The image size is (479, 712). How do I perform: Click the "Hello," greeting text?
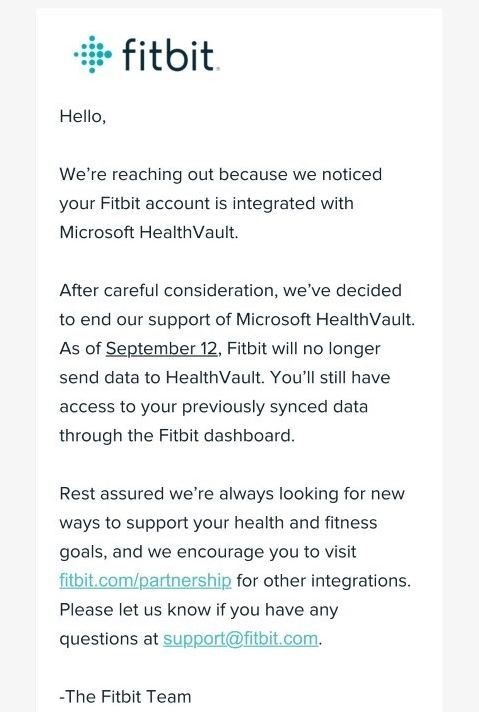(x=83, y=117)
